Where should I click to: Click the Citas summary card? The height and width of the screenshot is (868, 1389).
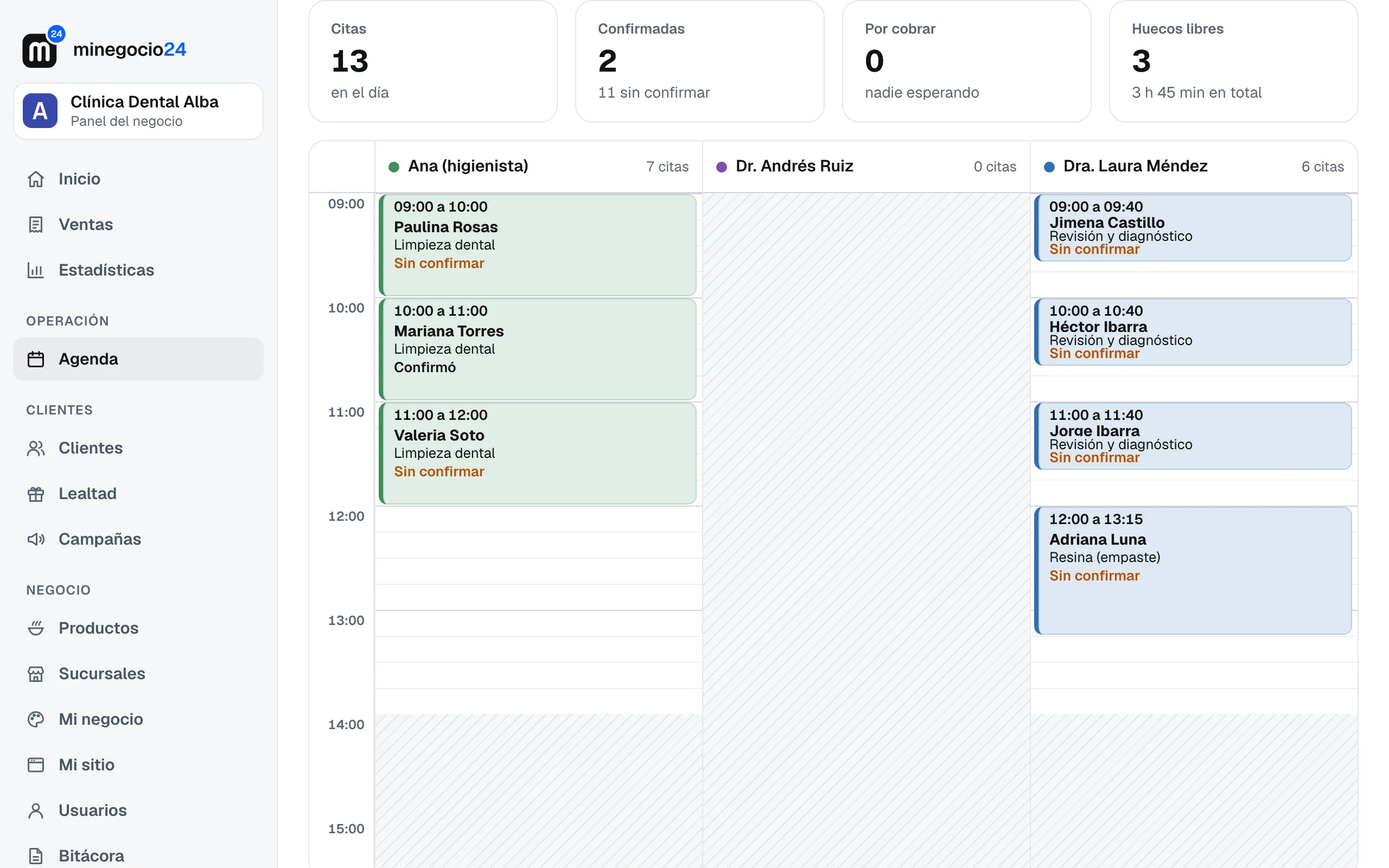433,61
